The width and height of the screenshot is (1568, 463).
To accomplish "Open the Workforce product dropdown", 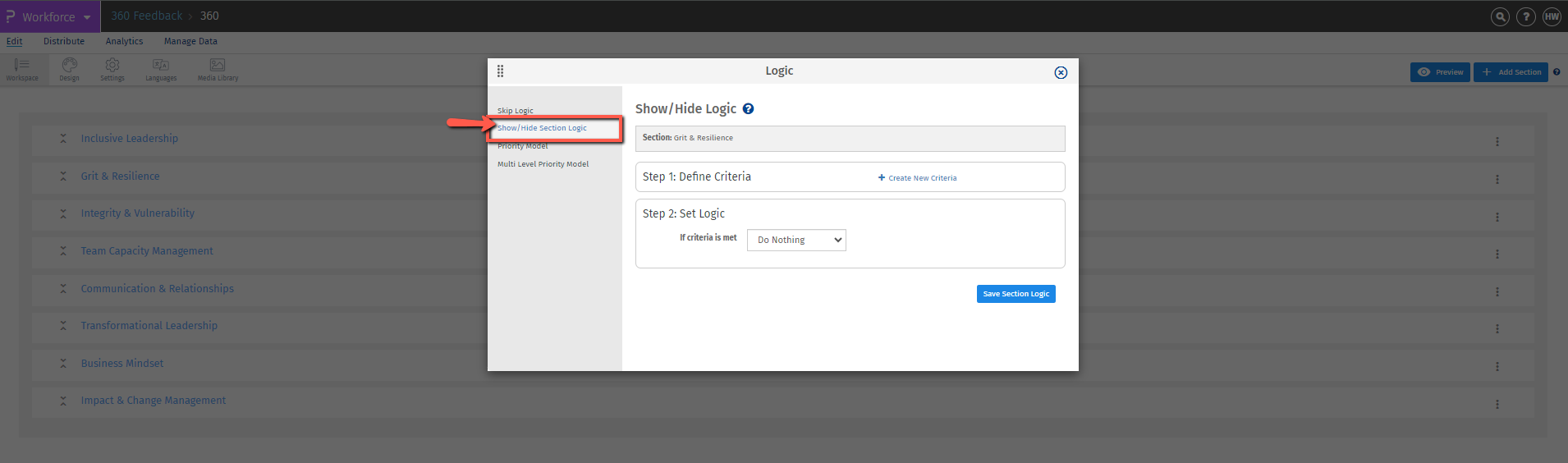I will pos(49,16).
